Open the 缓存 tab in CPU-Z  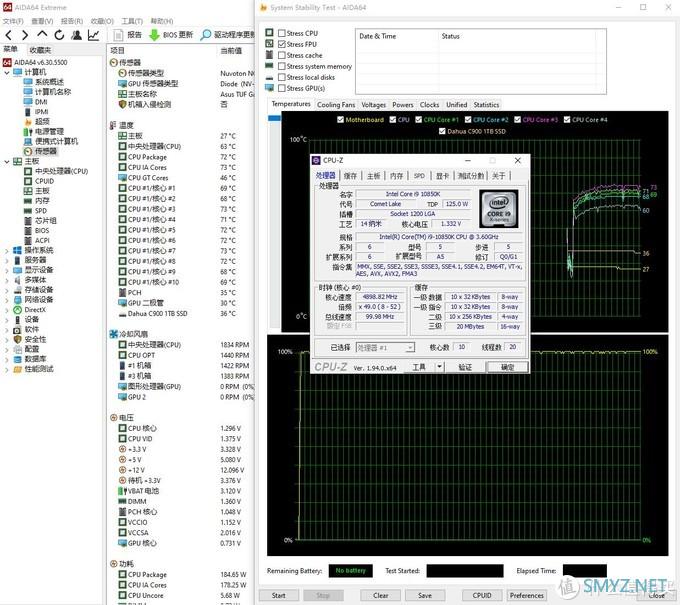(x=350, y=176)
